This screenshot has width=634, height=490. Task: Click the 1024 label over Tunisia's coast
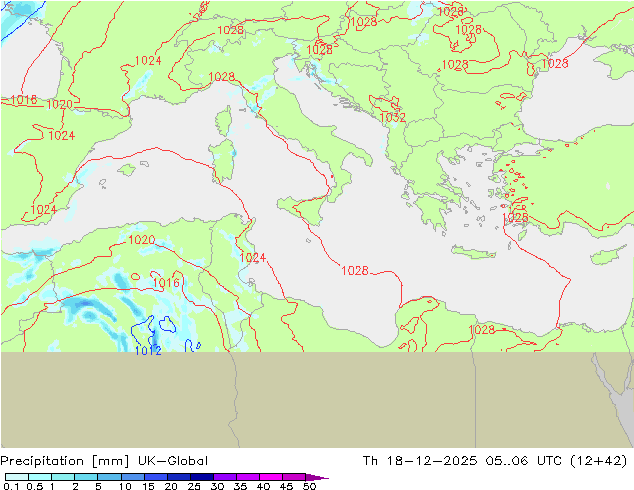pyautogui.click(x=252, y=258)
